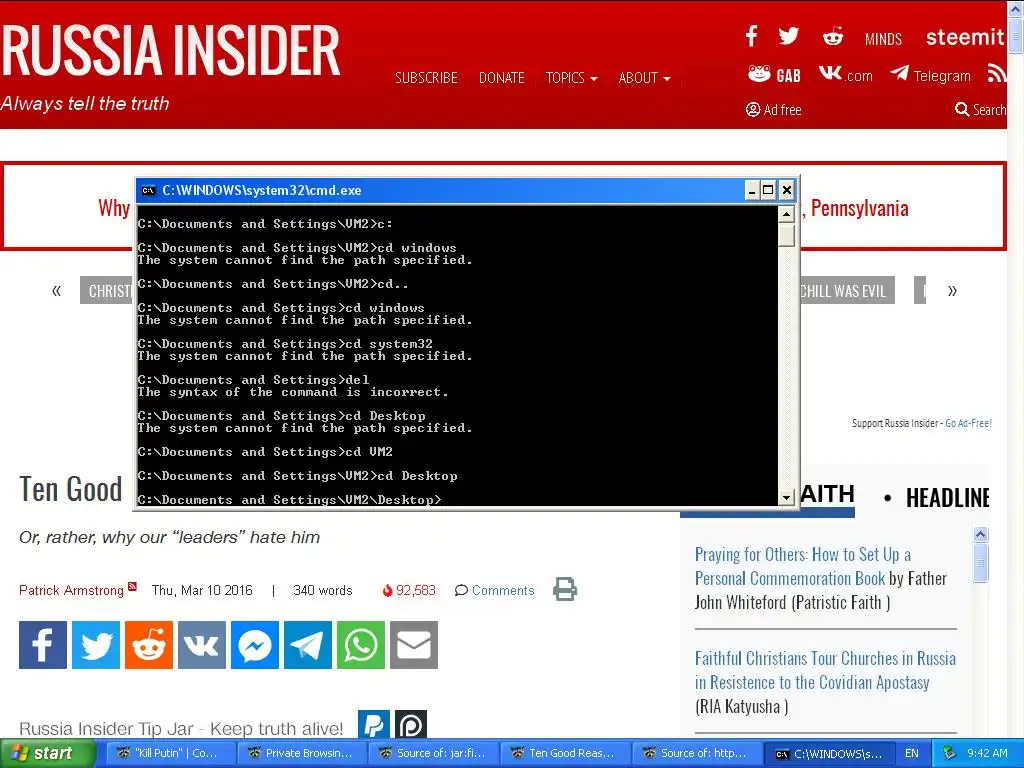Open the SUBSCRIBE menu item
The image size is (1024, 768).
click(426, 78)
